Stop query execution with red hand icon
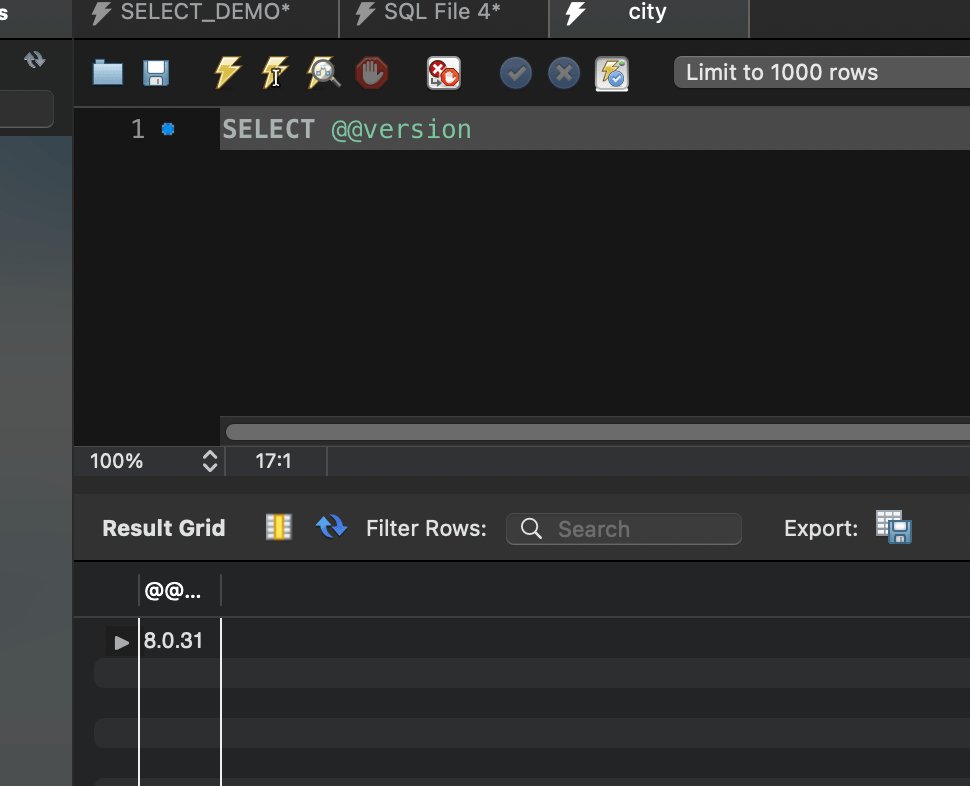 372,73
